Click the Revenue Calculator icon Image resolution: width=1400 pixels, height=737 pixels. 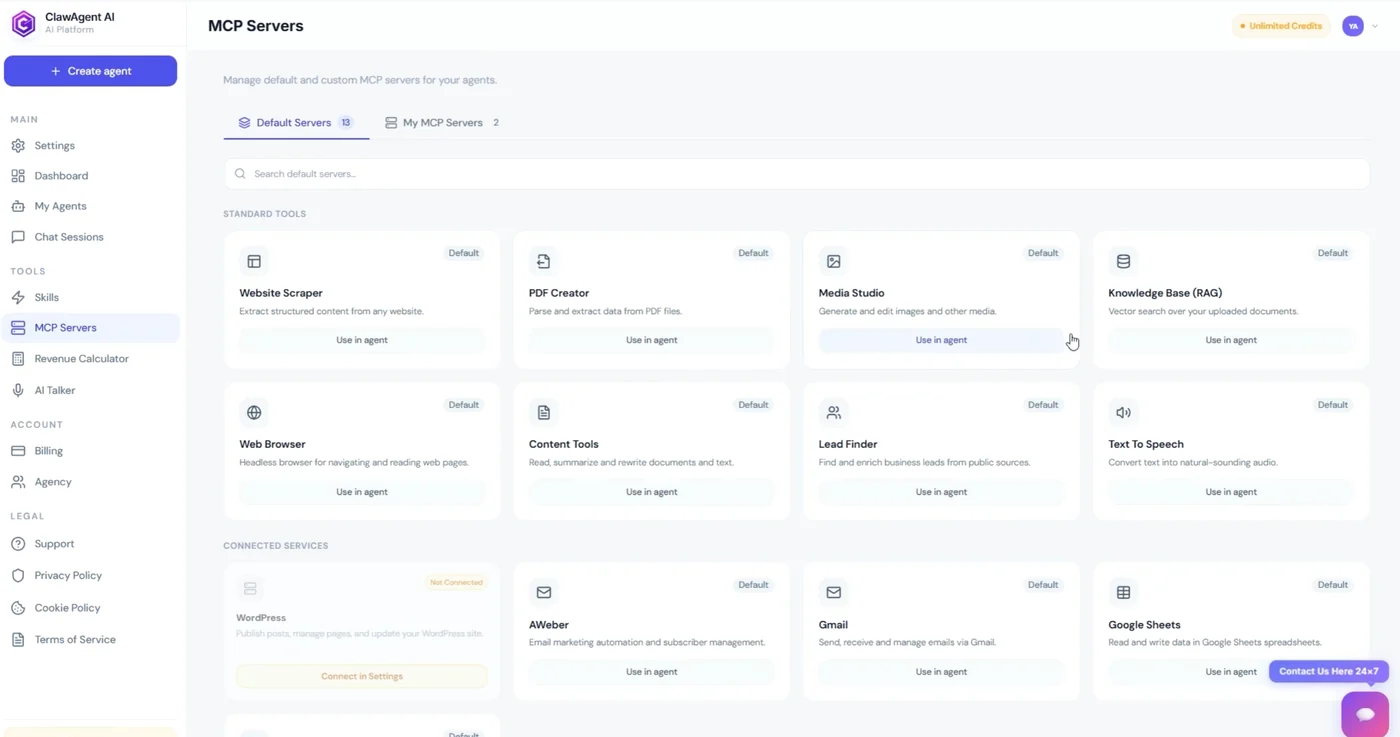point(18,358)
